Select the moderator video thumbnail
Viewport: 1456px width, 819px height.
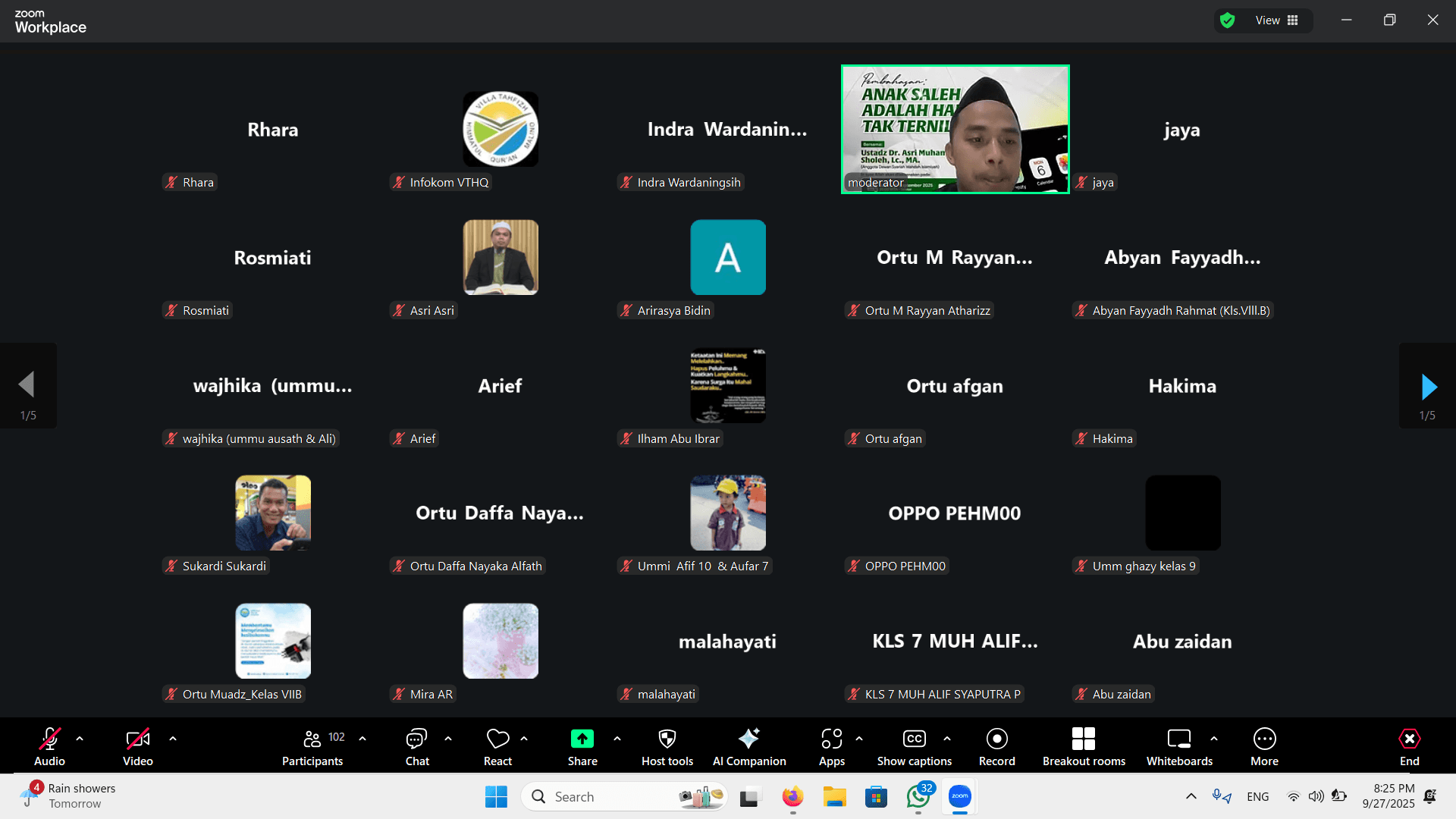(x=955, y=129)
